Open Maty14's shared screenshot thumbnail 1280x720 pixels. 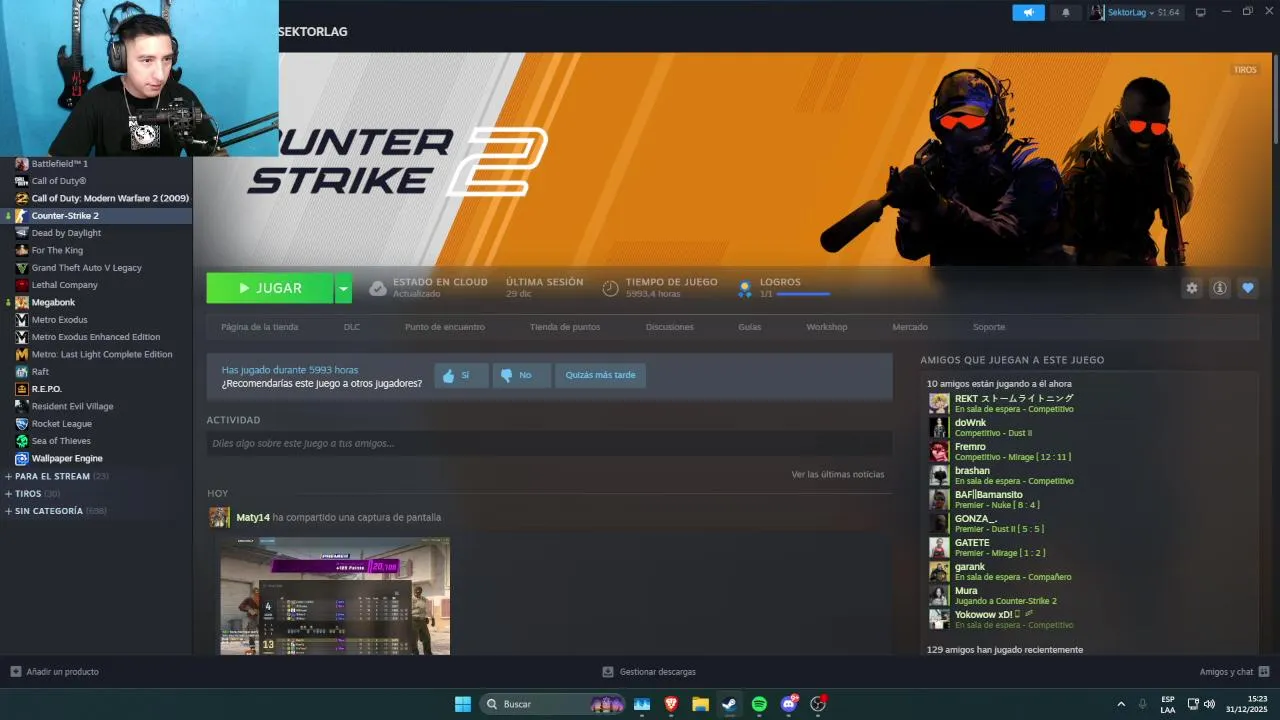point(335,596)
